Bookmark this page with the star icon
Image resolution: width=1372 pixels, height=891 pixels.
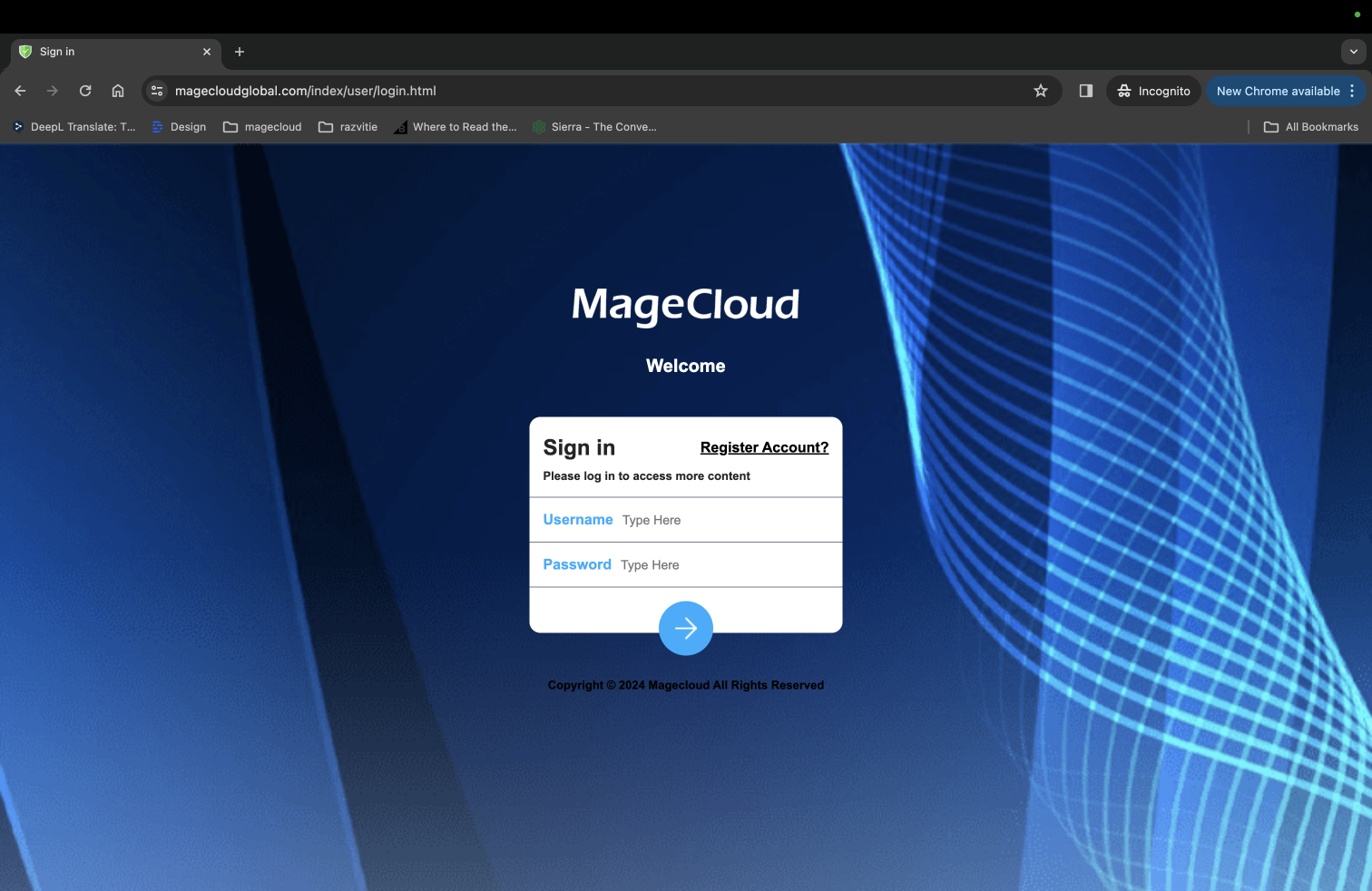[1040, 91]
